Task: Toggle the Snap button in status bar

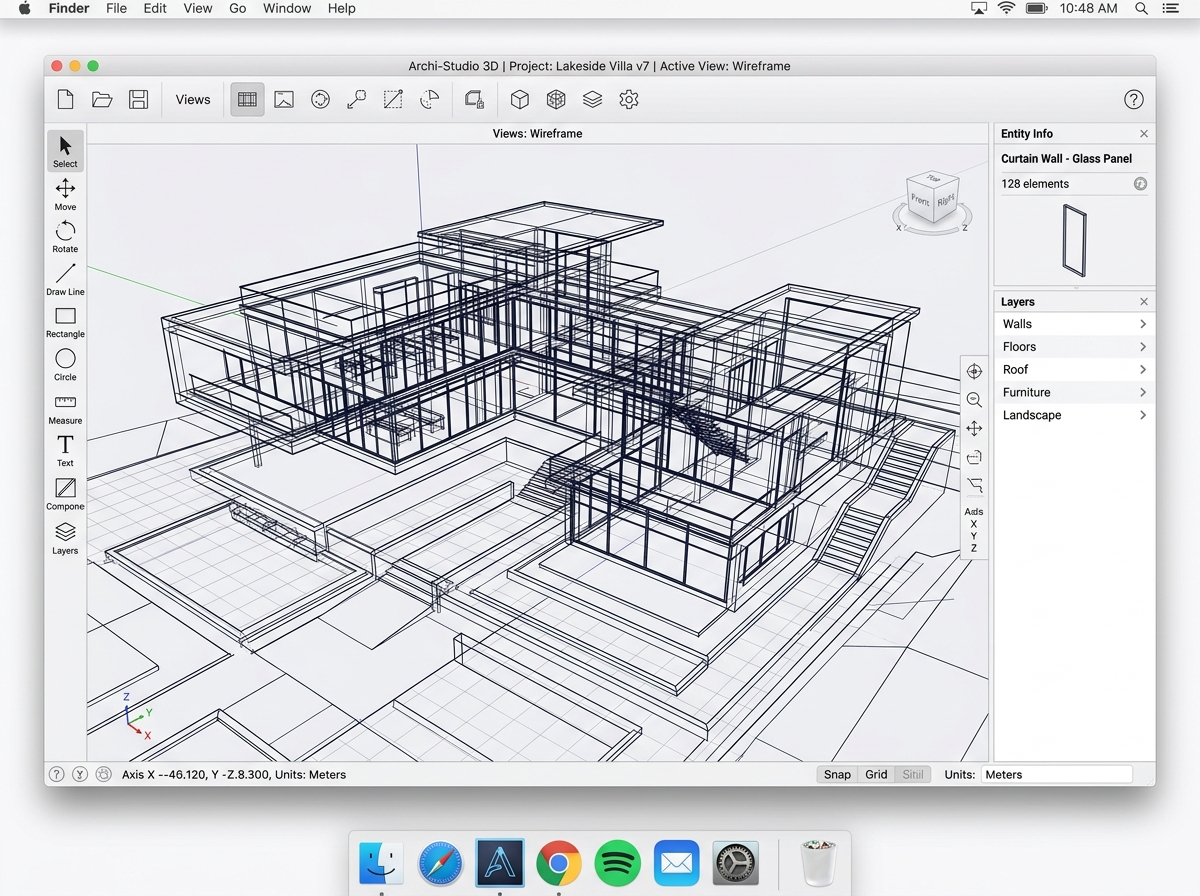Action: pos(837,774)
